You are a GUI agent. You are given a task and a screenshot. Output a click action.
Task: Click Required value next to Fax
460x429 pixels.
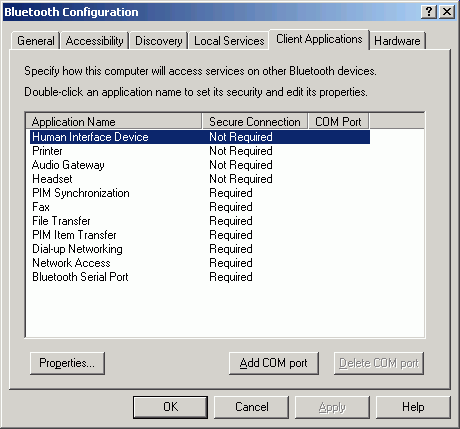pos(231,207)
